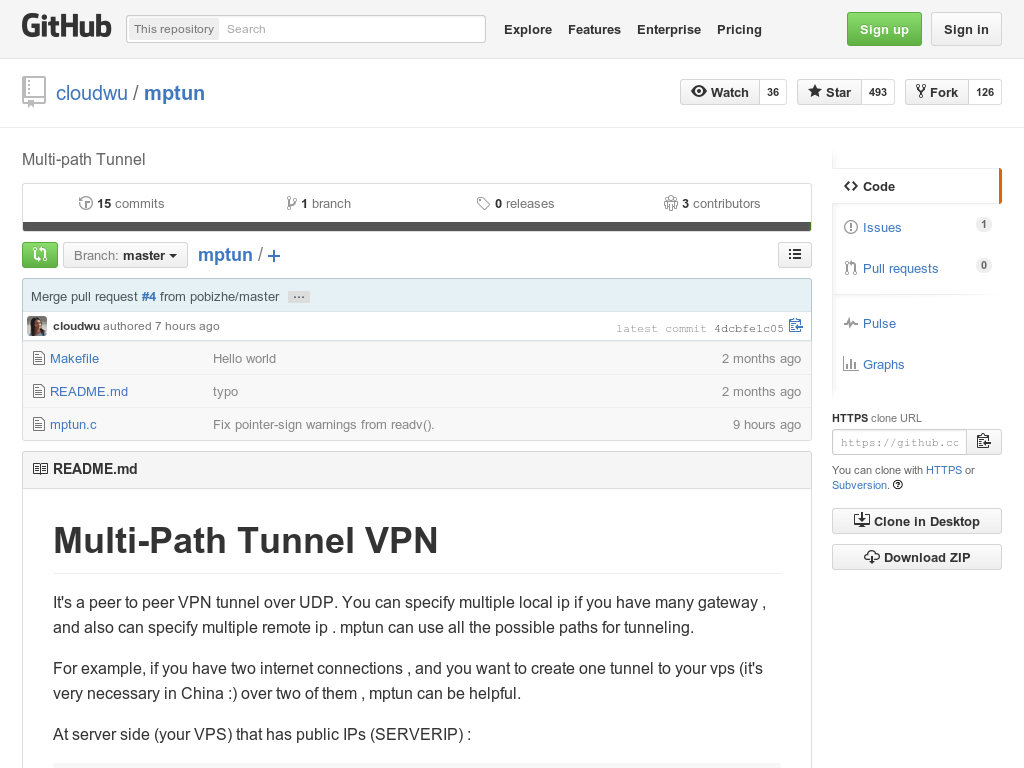Open Enterprise navigation link

pyautogui.click(x=669, y=29)
